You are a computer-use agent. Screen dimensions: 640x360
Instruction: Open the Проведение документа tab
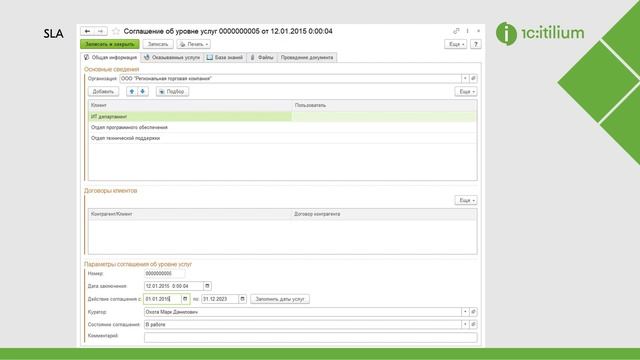(x=307, y=58)
